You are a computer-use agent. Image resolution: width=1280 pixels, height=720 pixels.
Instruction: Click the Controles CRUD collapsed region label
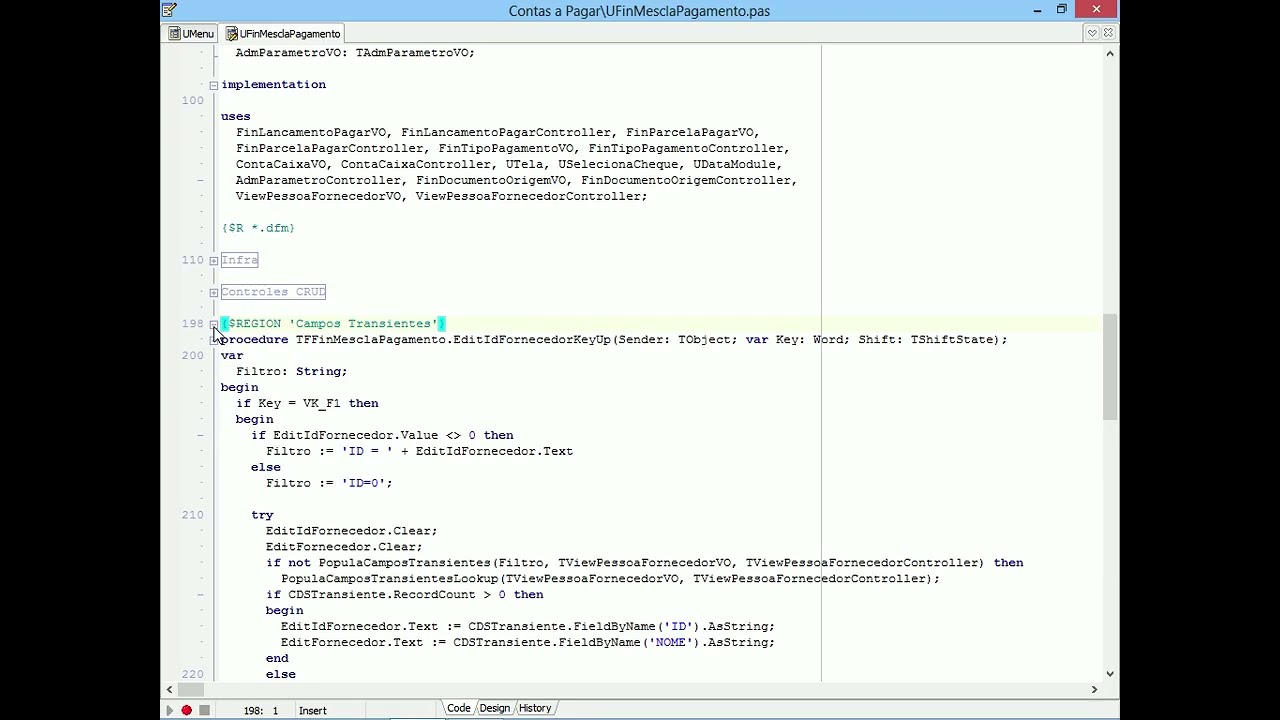click(x=273, y=292)
